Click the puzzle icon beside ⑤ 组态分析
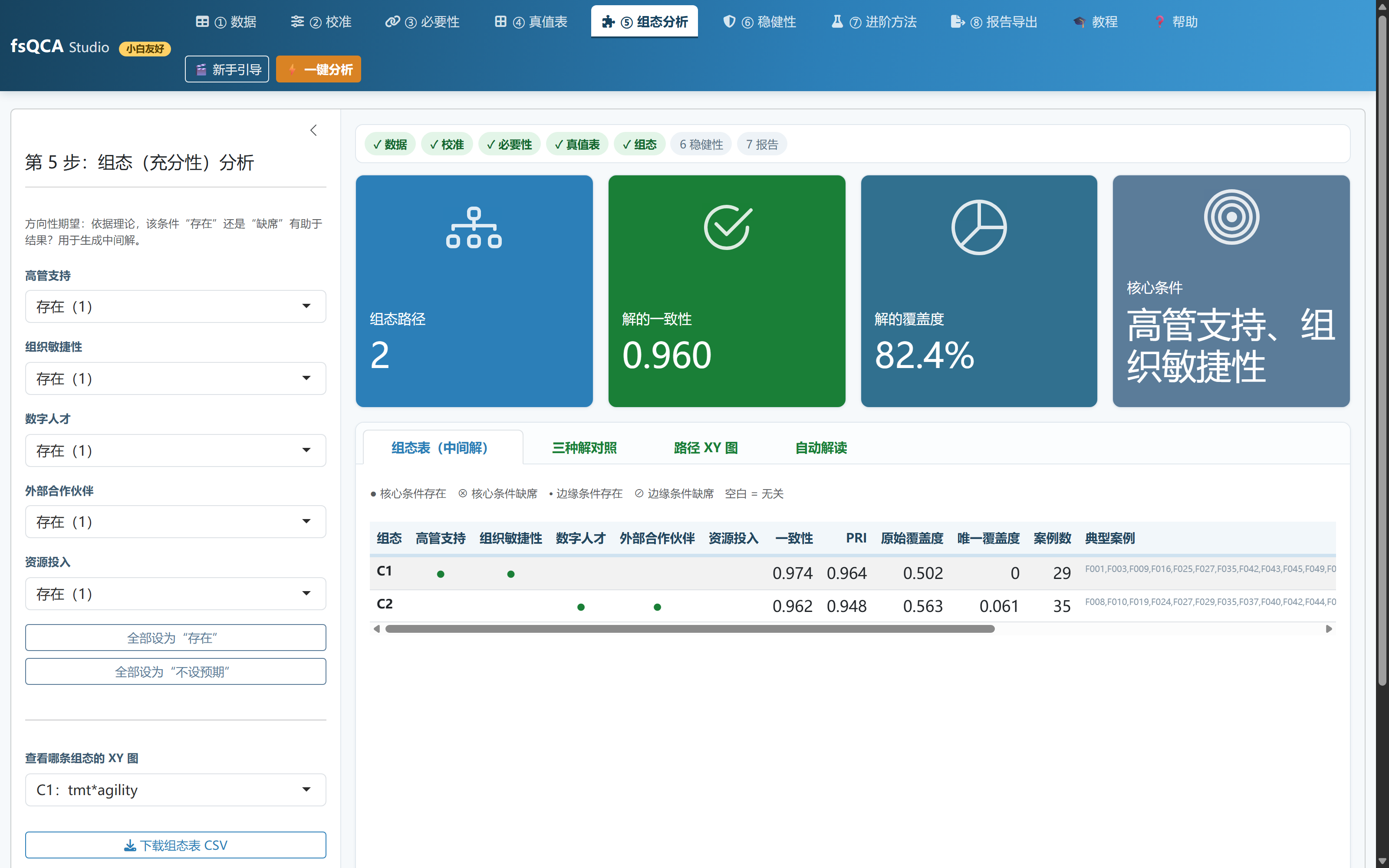 coord(609,22)
